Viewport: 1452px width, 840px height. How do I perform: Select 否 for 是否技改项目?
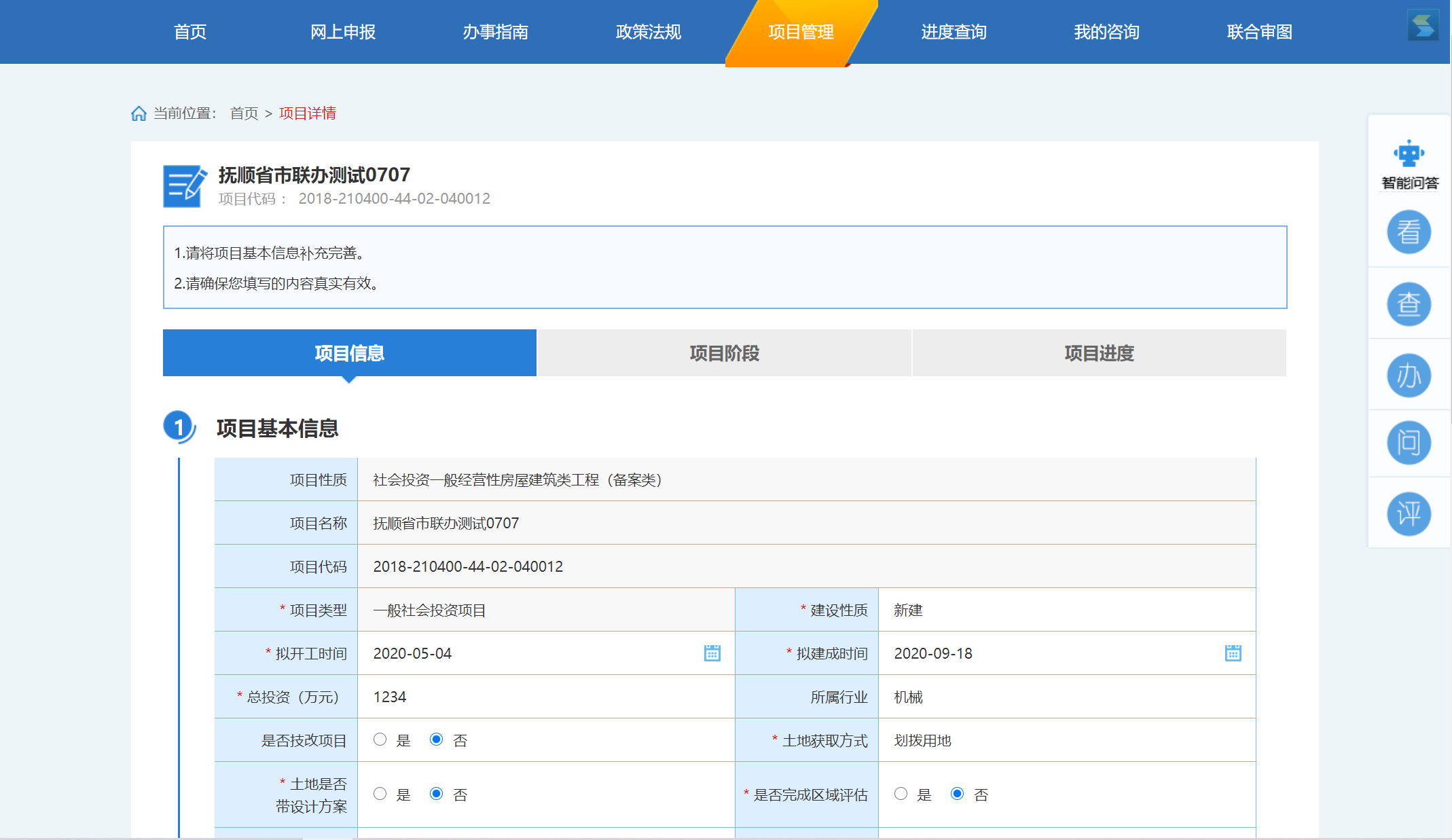436,739
